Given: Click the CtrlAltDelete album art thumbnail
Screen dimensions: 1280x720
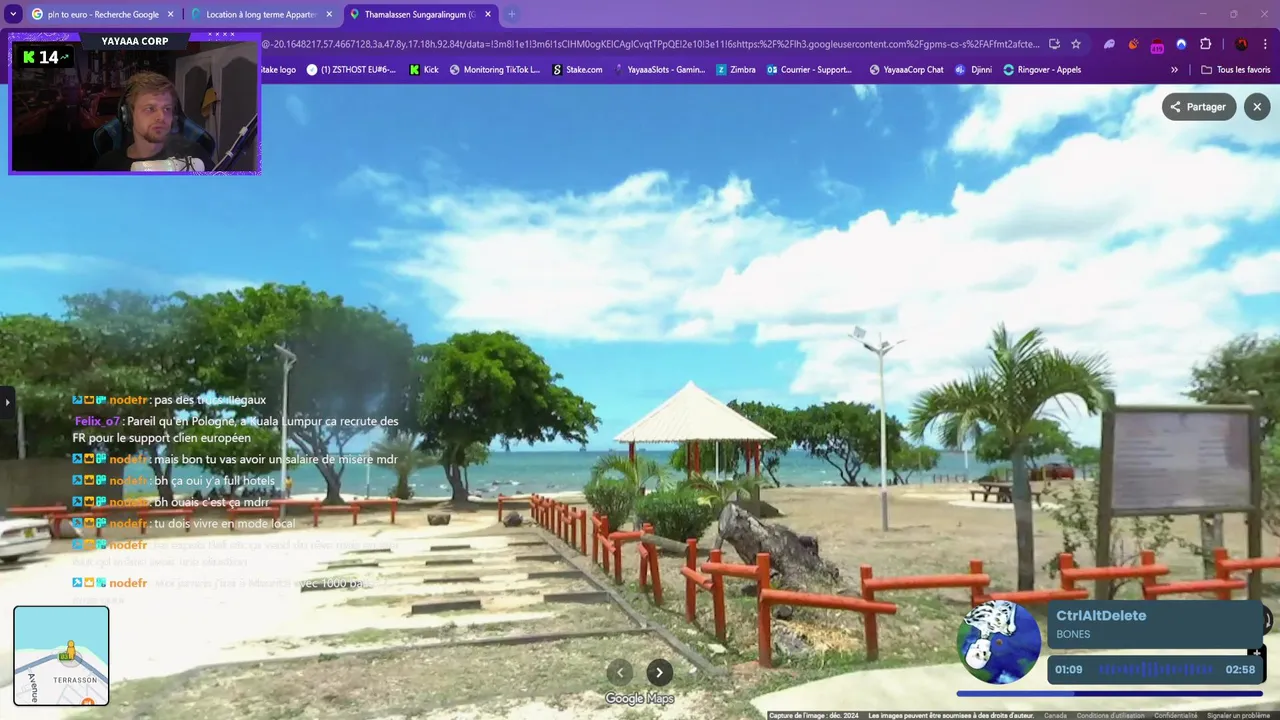Looking at the screenshot, I should pos(999,643).
